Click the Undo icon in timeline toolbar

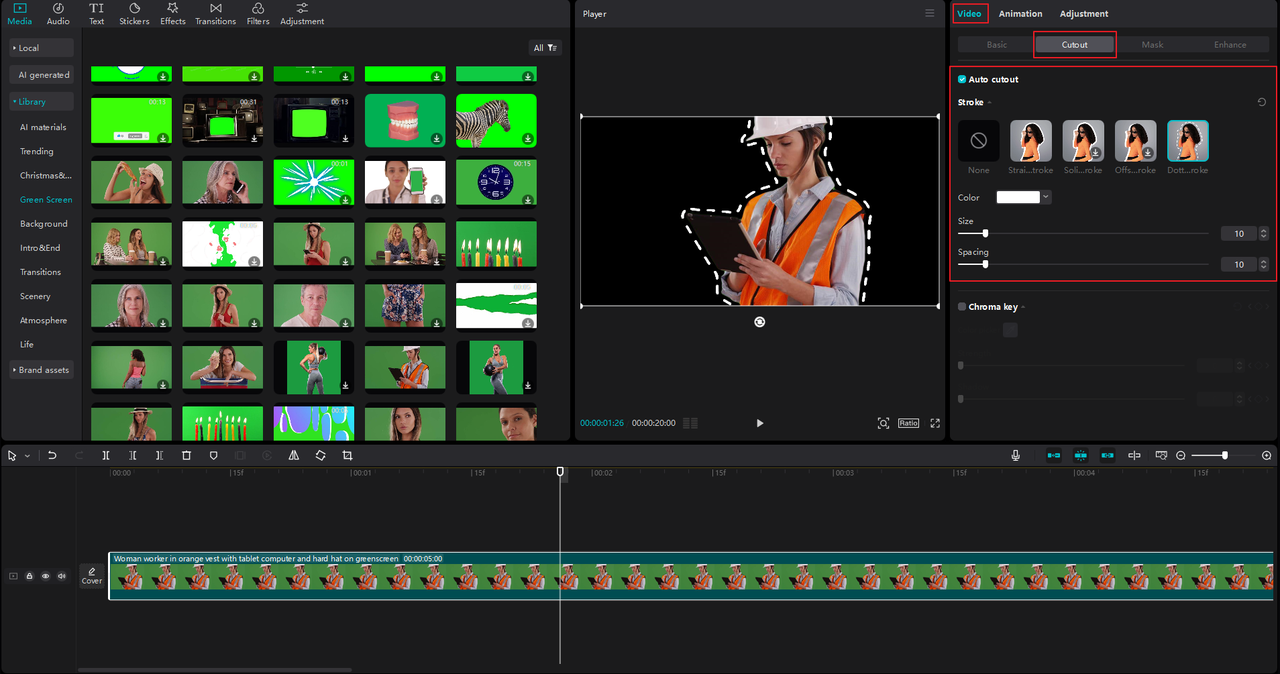point(52,455)
